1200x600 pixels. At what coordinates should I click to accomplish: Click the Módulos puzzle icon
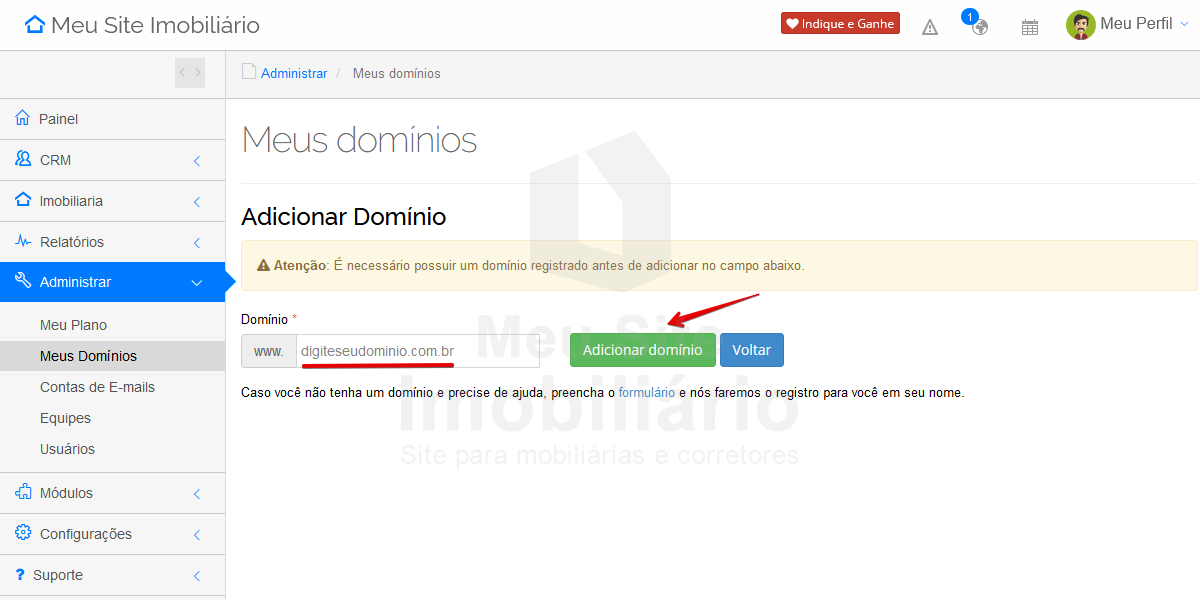click(23, 493)
